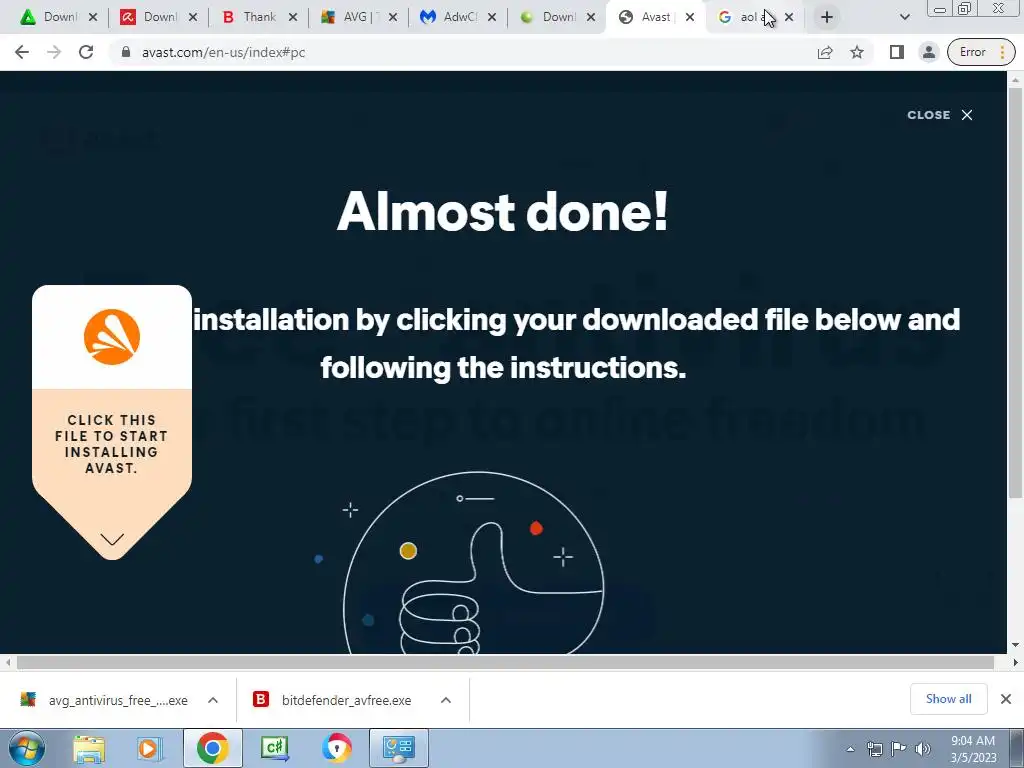Expand options for bitdefender_avfree.exe download
Screen dimensions: 1024x768
(446, 700)
